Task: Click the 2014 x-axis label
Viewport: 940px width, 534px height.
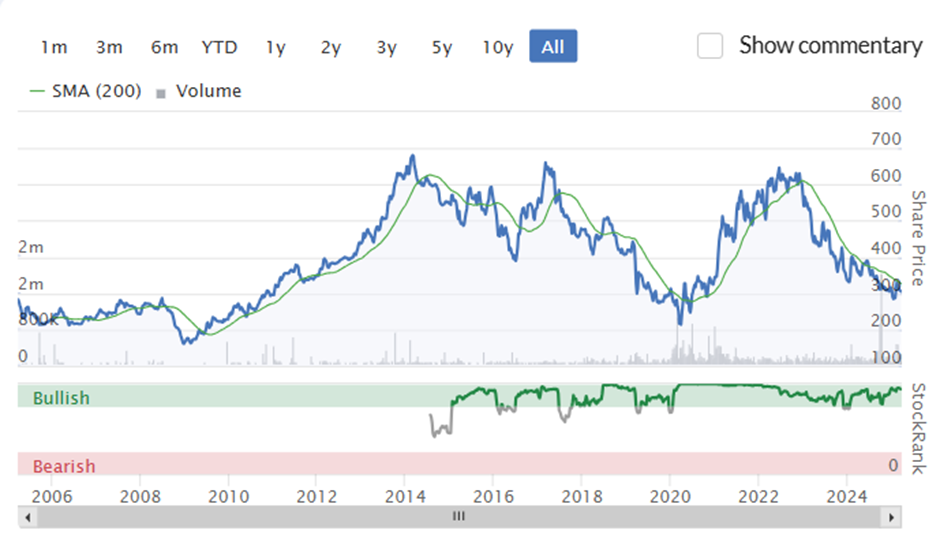Action: [405, 496]
